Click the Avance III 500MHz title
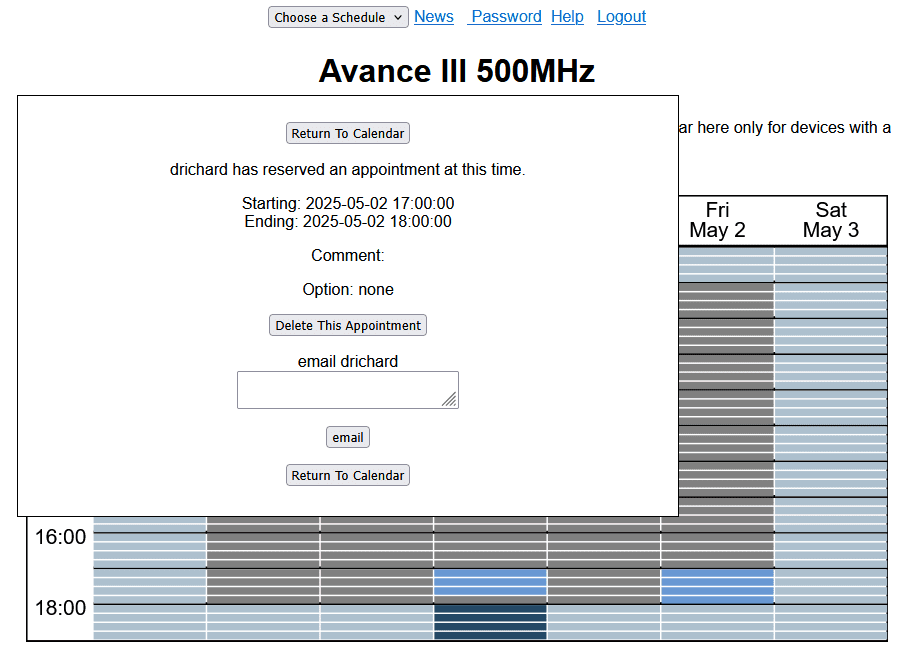Image resolution: width=913 pixels, height=672 pixels. click(456, 70)
